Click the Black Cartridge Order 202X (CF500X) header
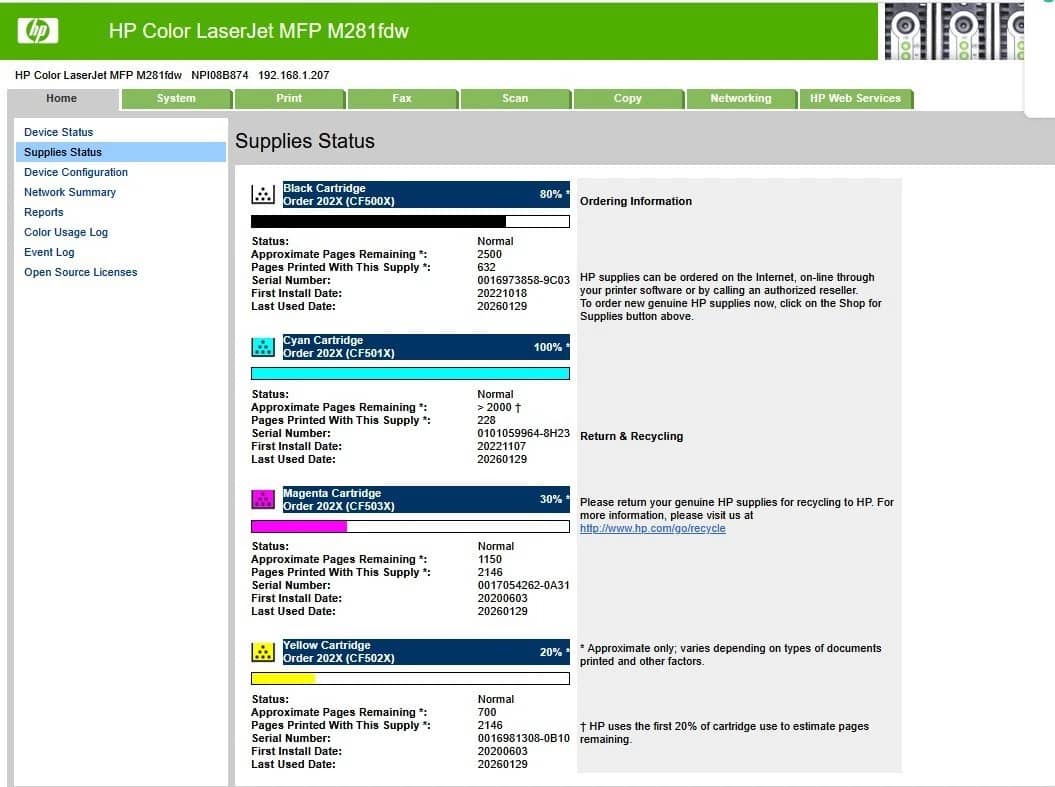1055x787 pixels. (426, 194)
